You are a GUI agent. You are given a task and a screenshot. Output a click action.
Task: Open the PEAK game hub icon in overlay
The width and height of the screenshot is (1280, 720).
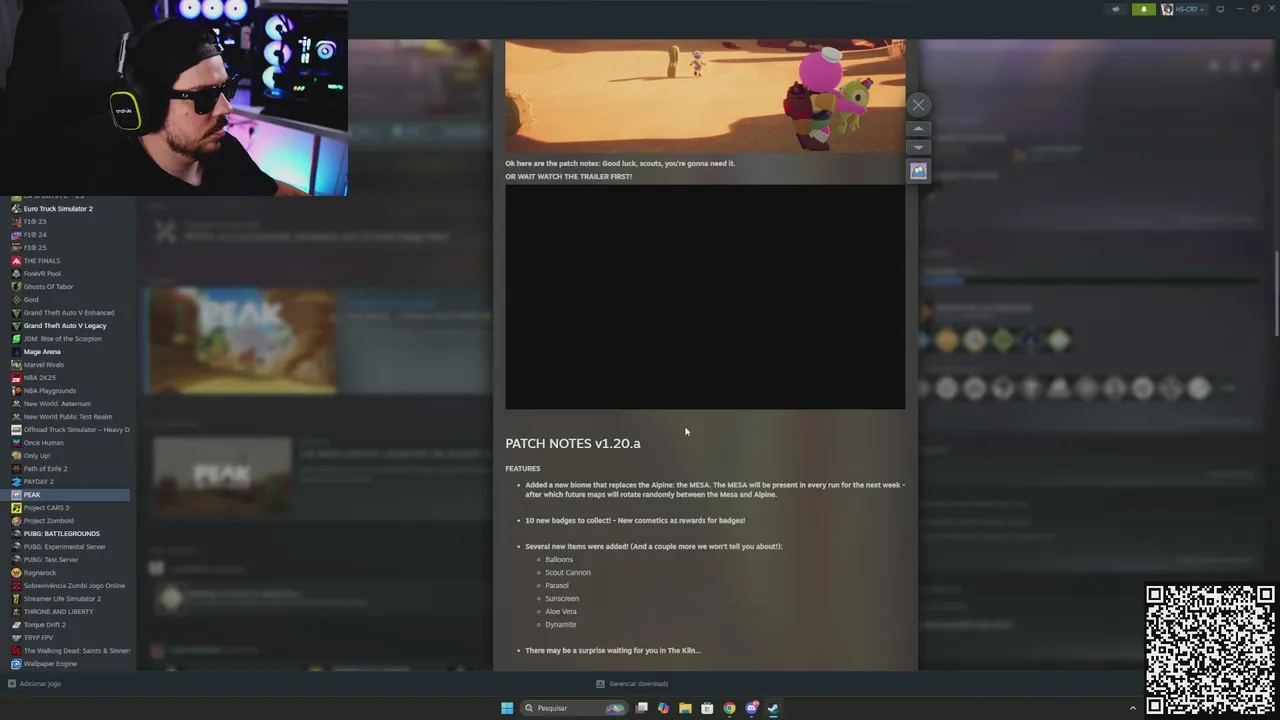[x=918, y=171]
